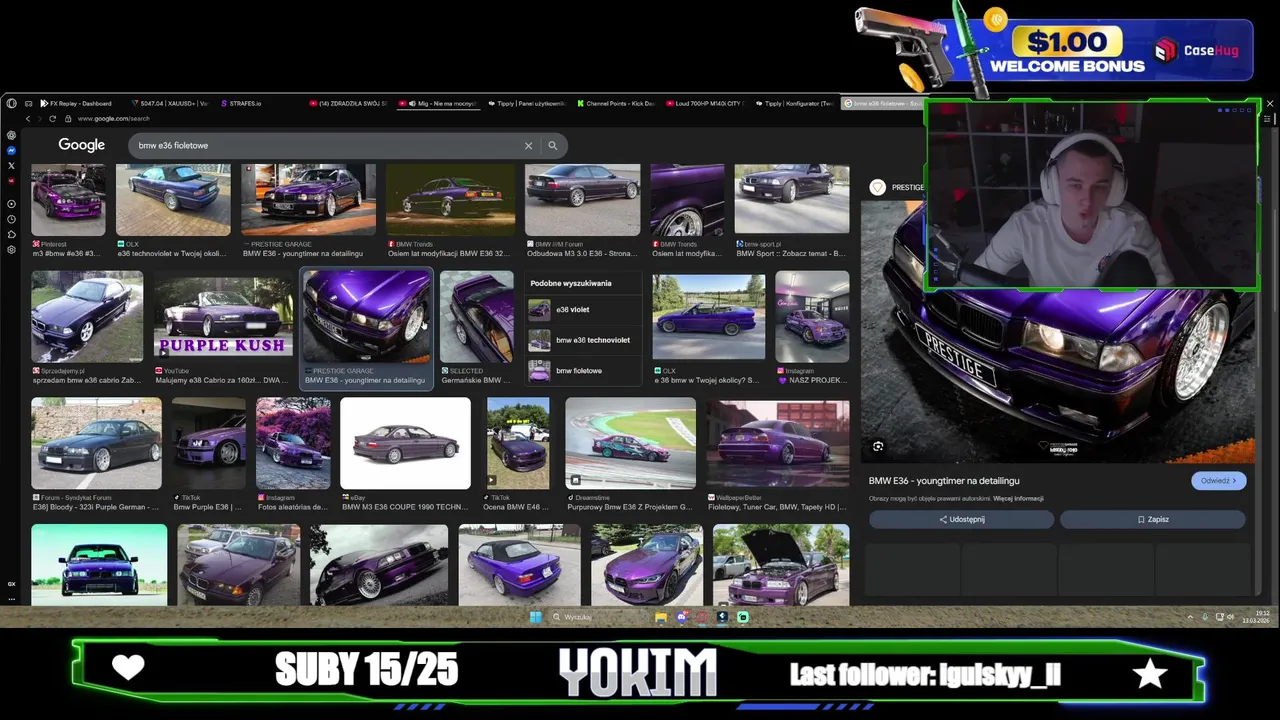Click the taskbar Wyszukaj search box

click(x=597, y=617)
